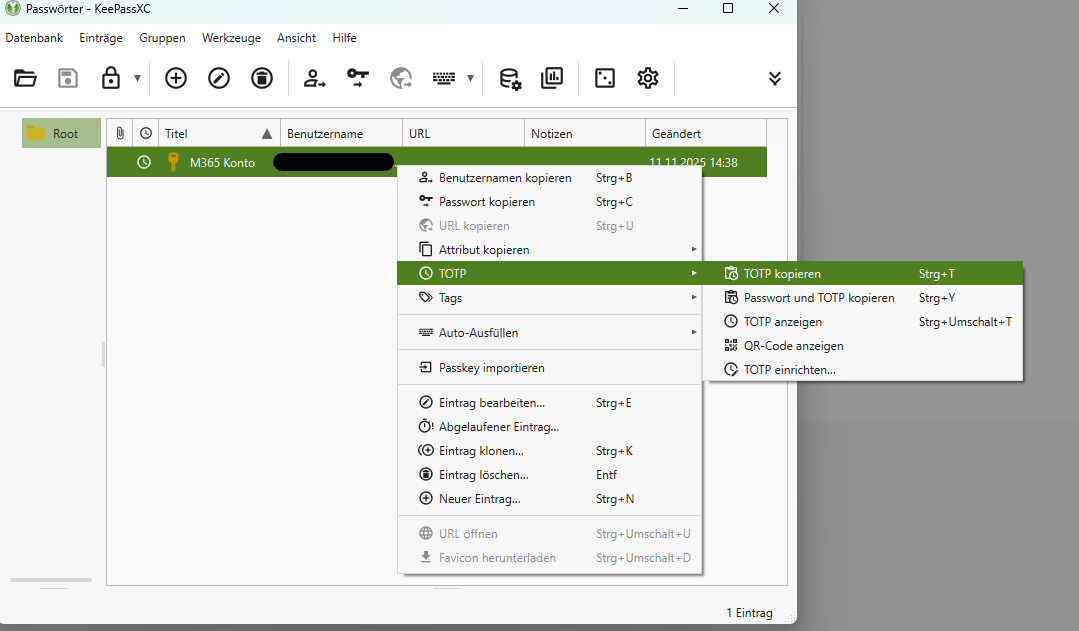Open the reports toolbar icon
This screenshot has height=631, width=1079.
[x=552, y=78]
